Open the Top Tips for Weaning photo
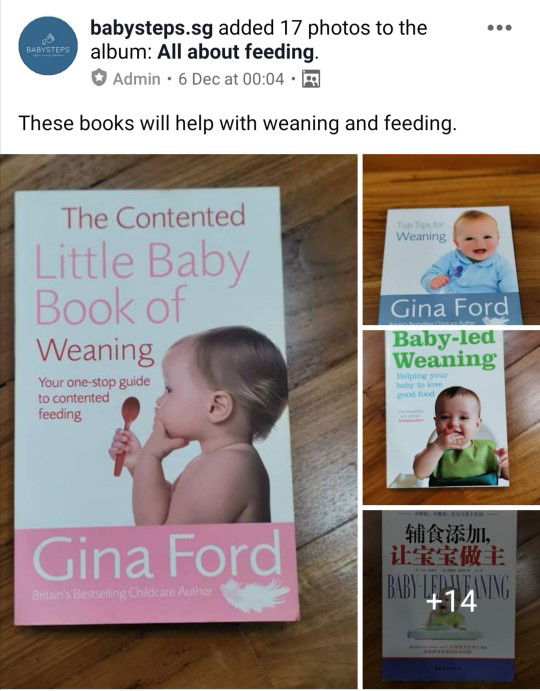 [x=451, y=239]
